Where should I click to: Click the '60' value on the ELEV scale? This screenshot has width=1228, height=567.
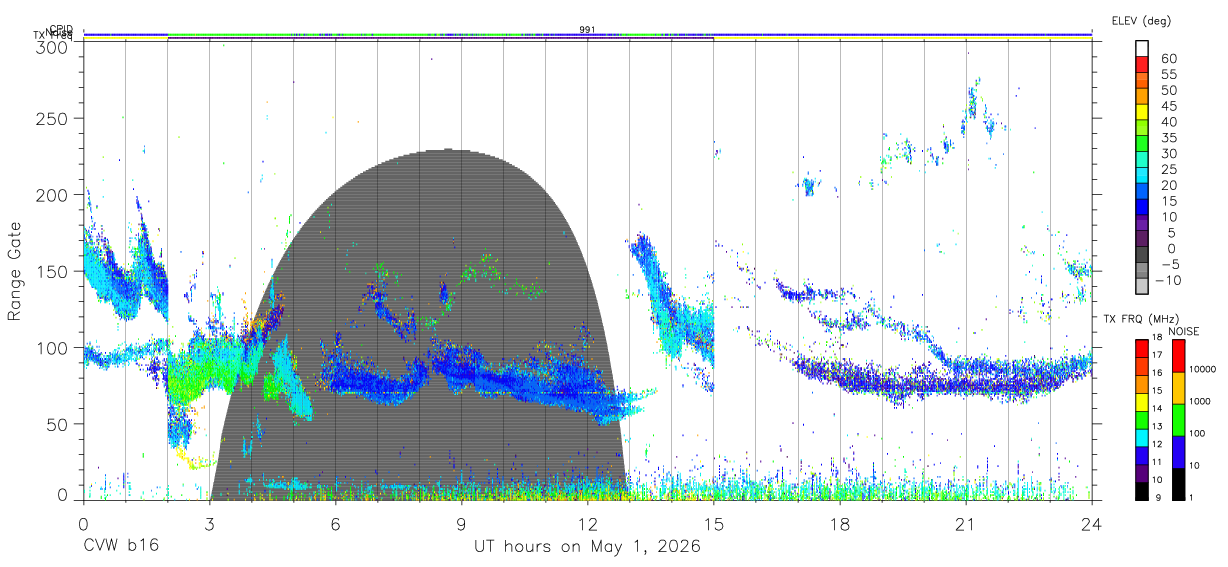tap(1168, 59)
